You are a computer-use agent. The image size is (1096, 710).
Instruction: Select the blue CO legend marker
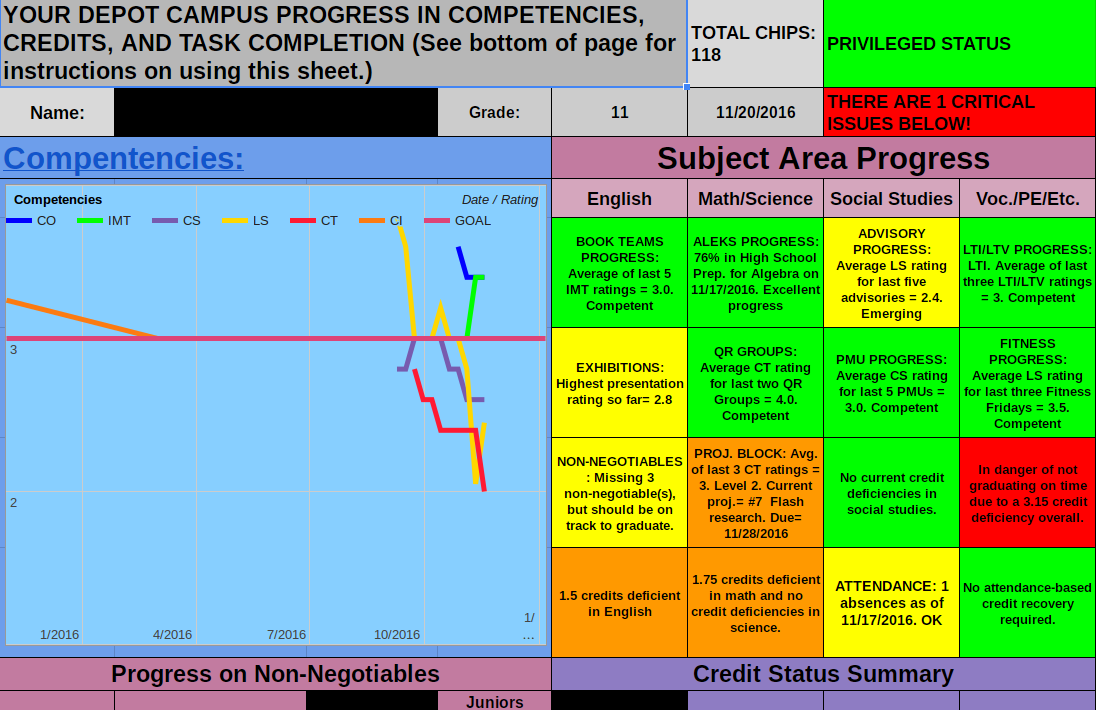(x=20, y=220)
